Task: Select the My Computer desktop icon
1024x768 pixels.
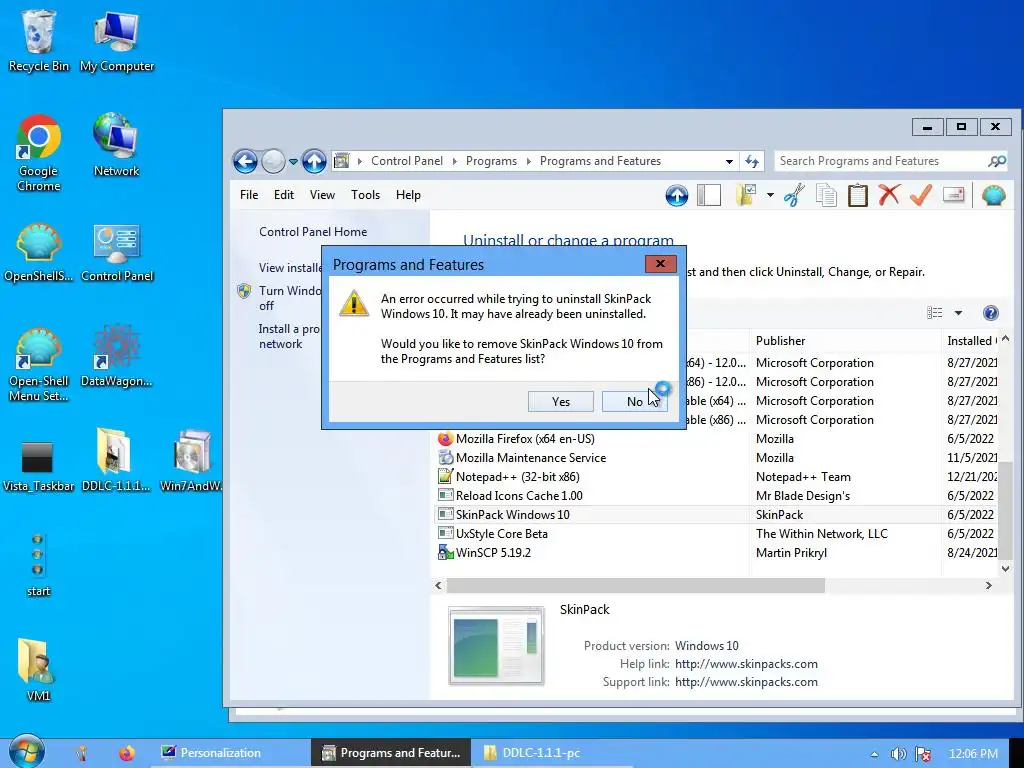Action: pyautogui.click(x=117, y=40)
